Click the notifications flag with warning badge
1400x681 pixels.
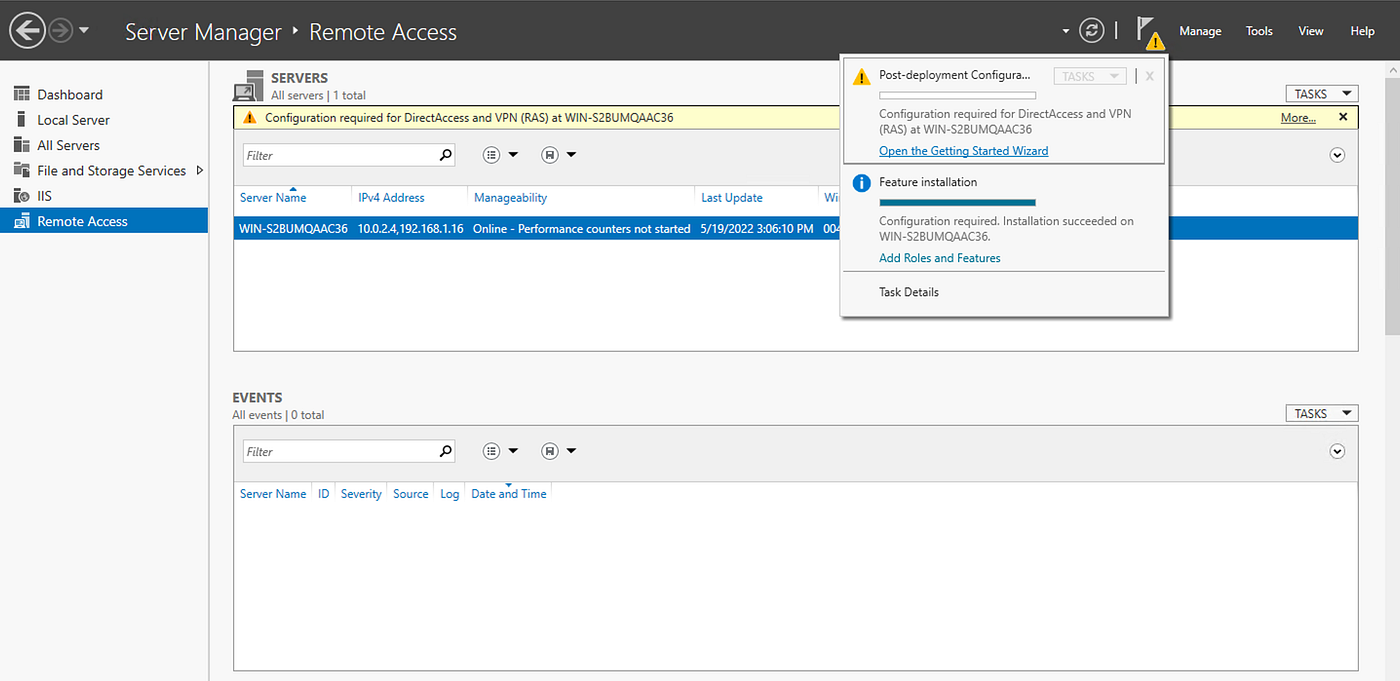coord(1148,30)
